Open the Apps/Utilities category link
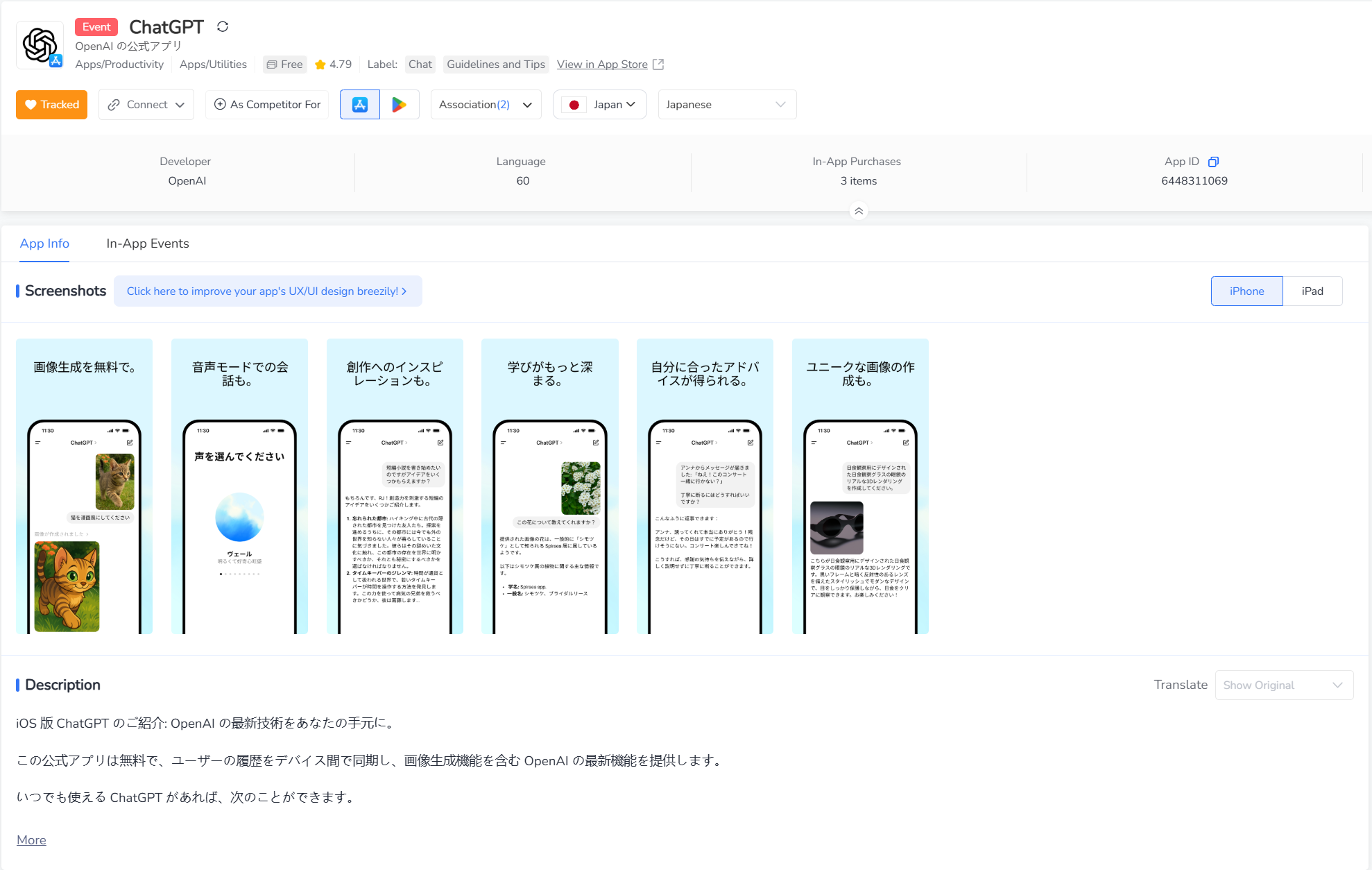This screenshot has width=1372, height=870. click(213, 65)
